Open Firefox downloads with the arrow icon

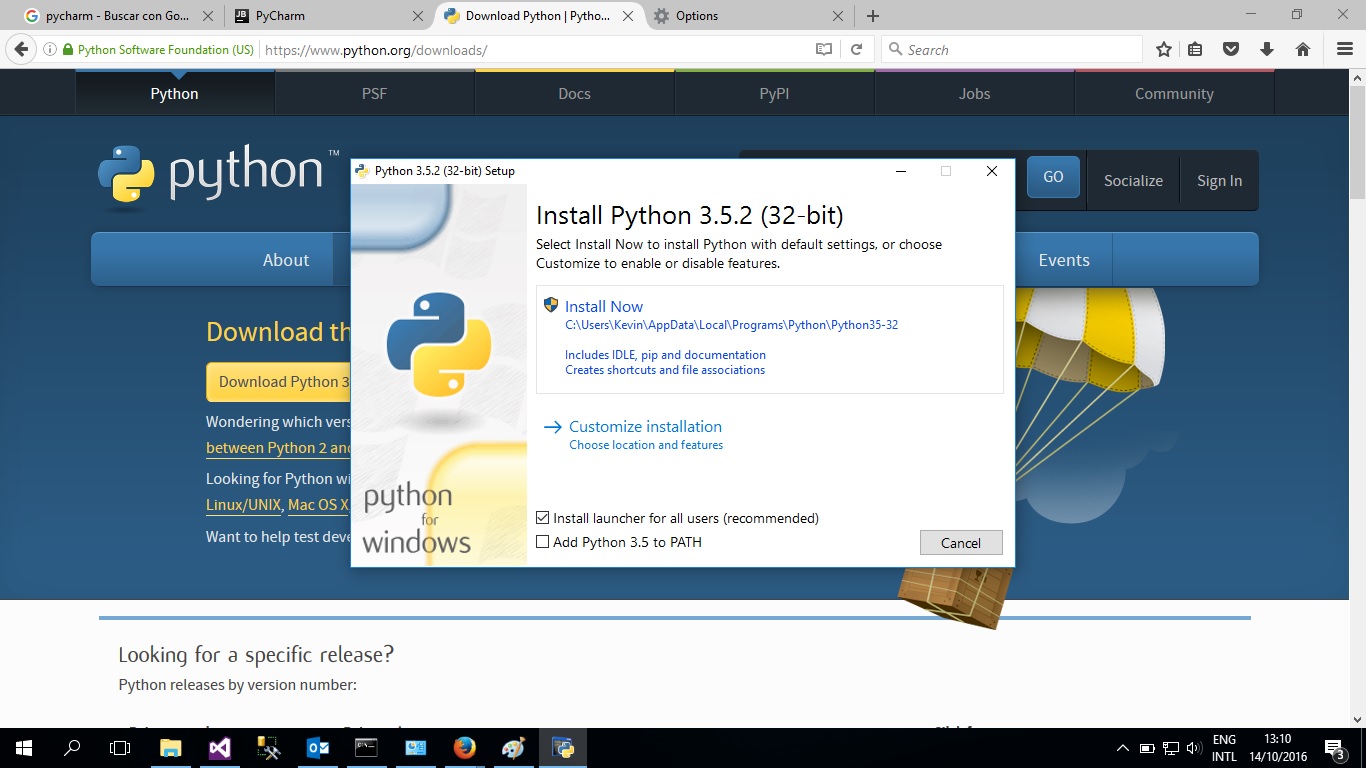pos(1266,48)
